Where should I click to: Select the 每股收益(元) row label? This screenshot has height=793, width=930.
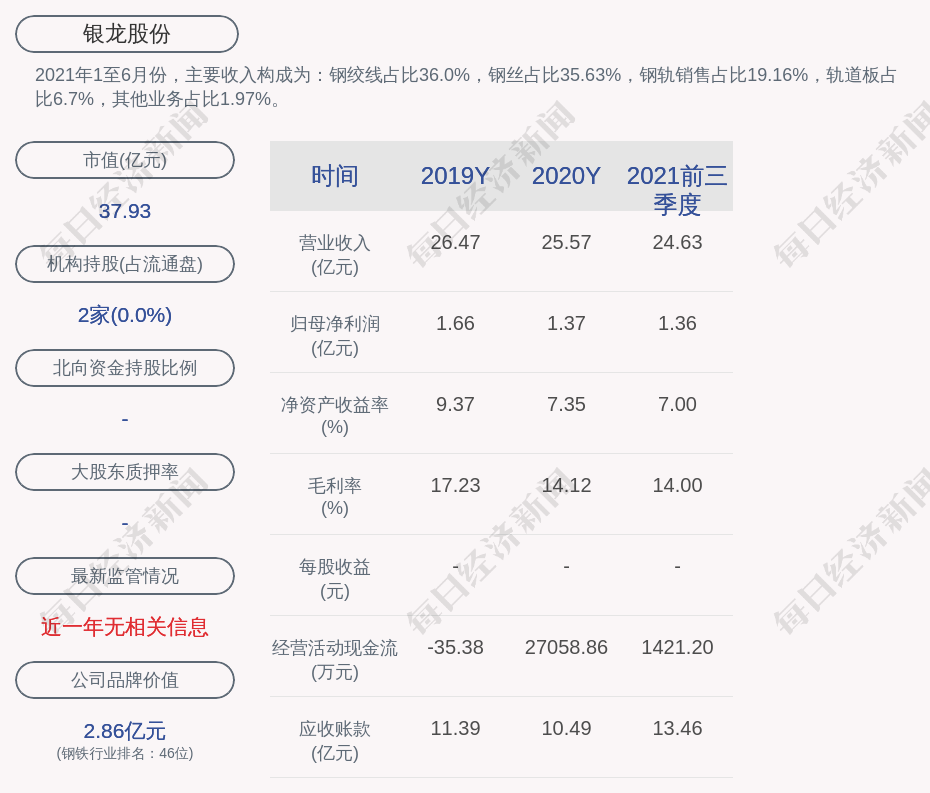click(335, 579)
